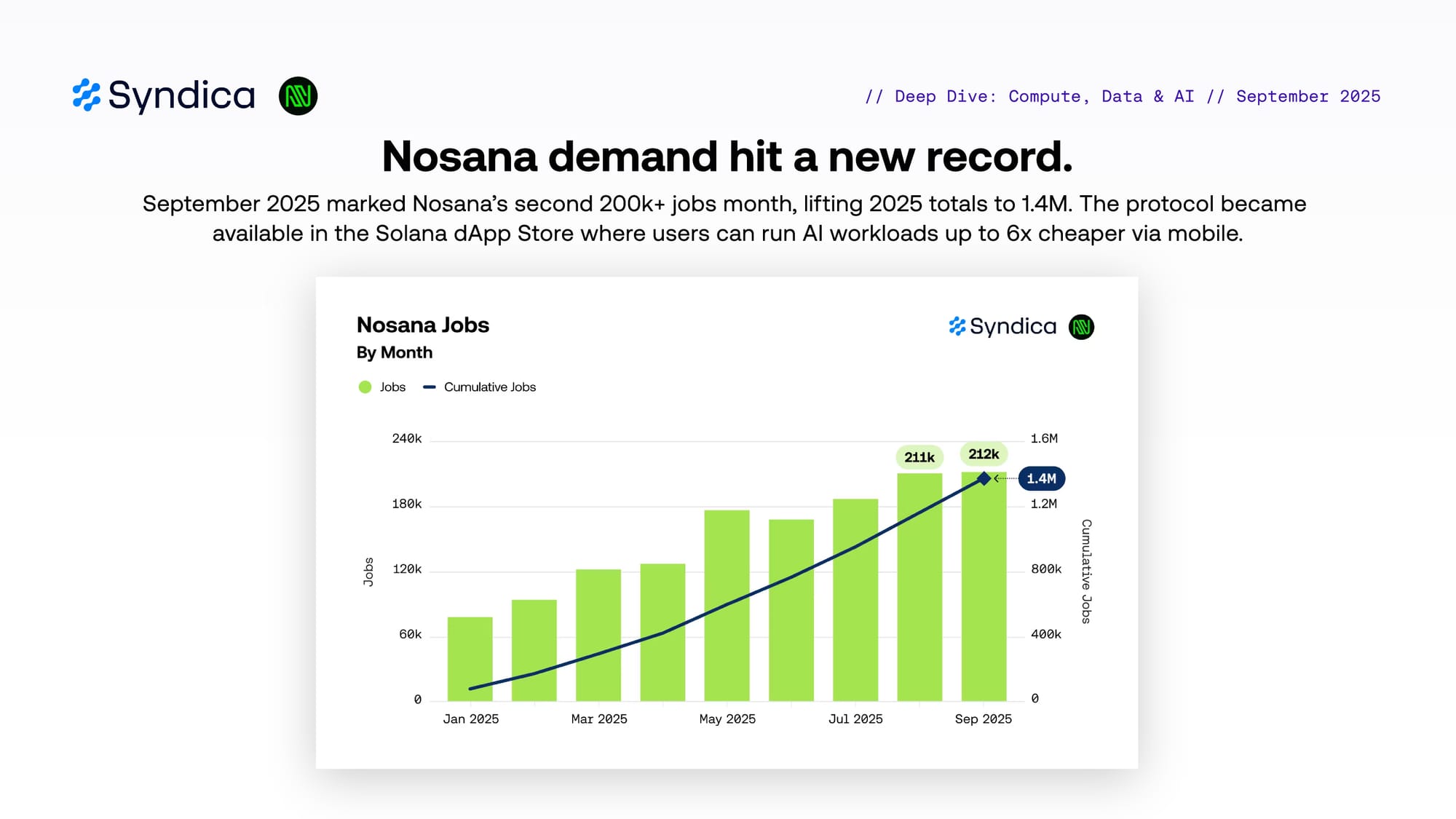Click the 1.4M cumulative value badge
The height and width of the screenshot is (819, 1456).
point(1041,478)
